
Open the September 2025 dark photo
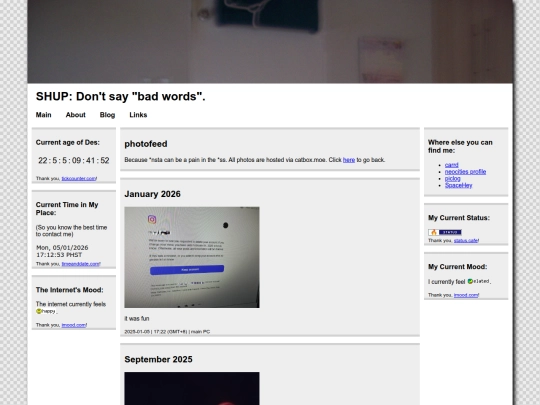[192, 388]
